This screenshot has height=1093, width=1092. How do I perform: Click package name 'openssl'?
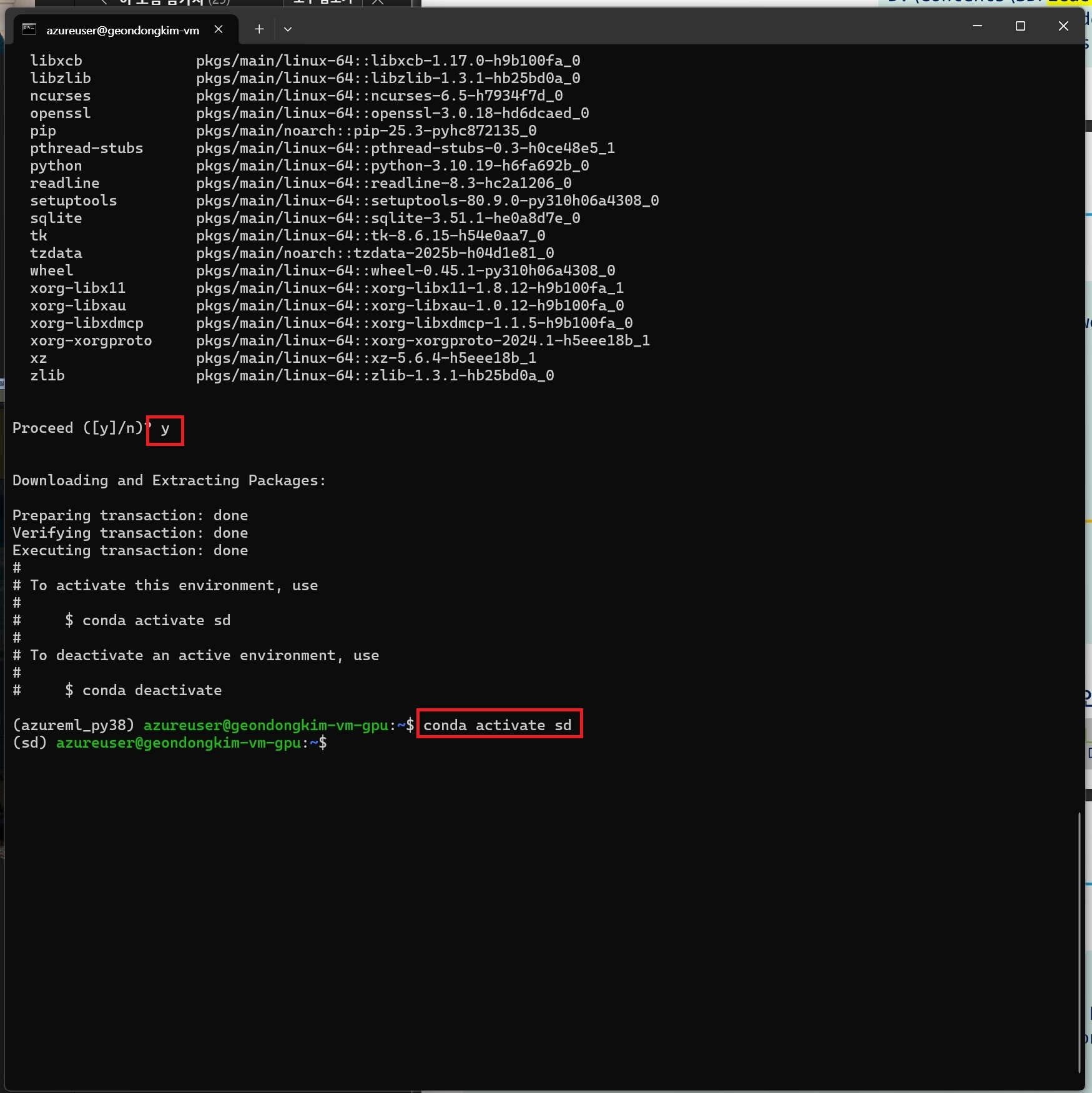click(61, 113)
